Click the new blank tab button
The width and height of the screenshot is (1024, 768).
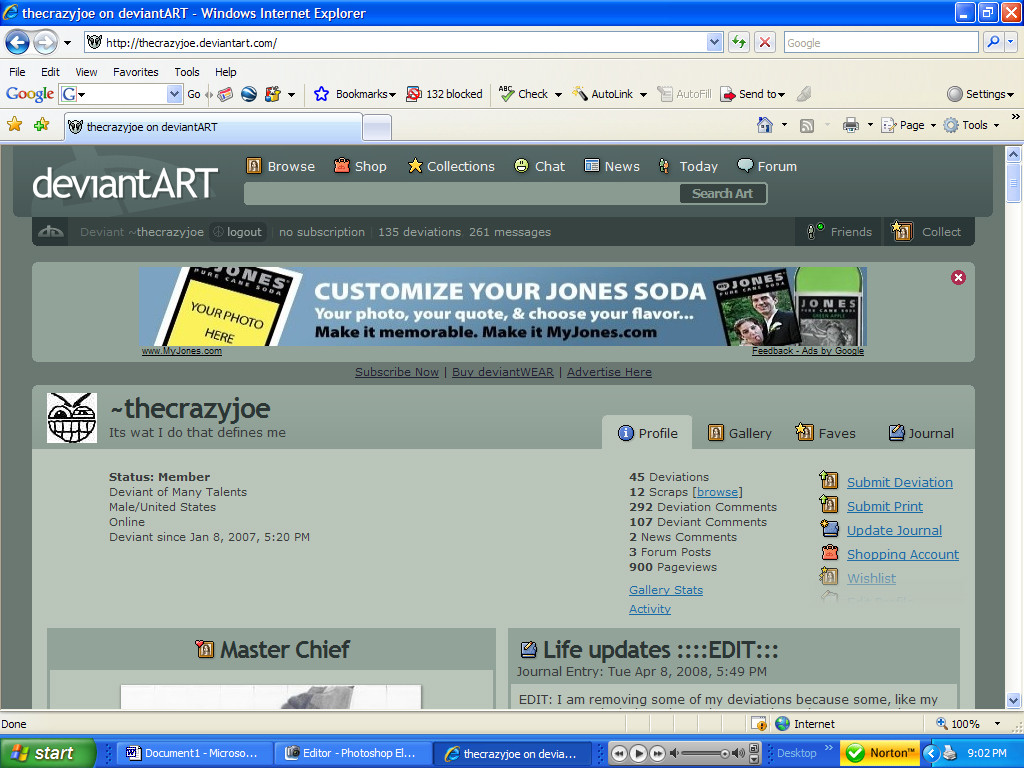click(x=377, y=127)
